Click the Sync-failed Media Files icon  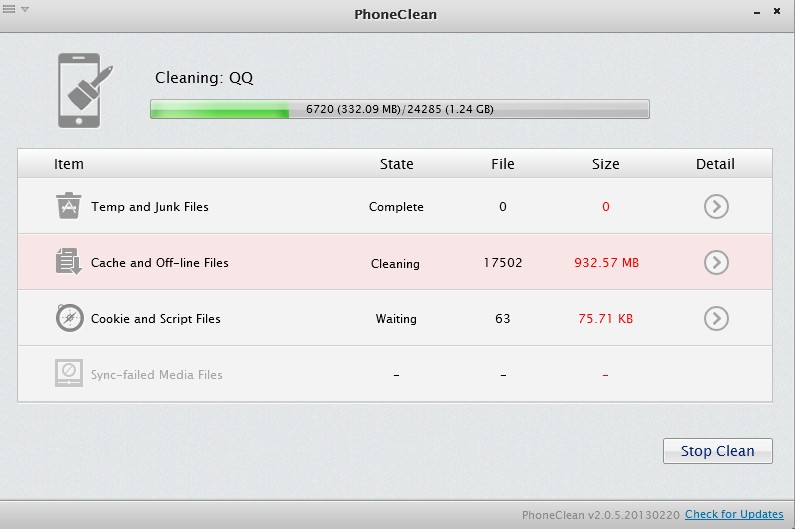point(69,373)
